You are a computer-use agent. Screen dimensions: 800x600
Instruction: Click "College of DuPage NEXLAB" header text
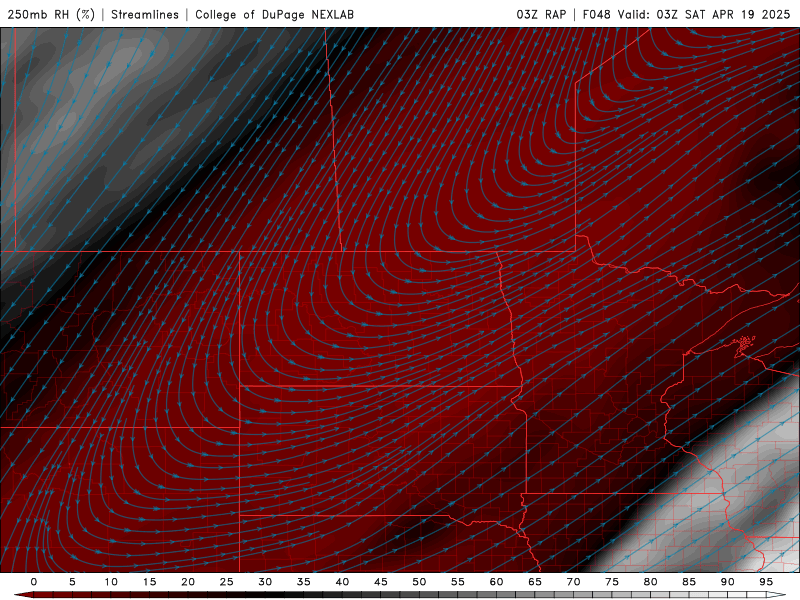pos(274,15)
